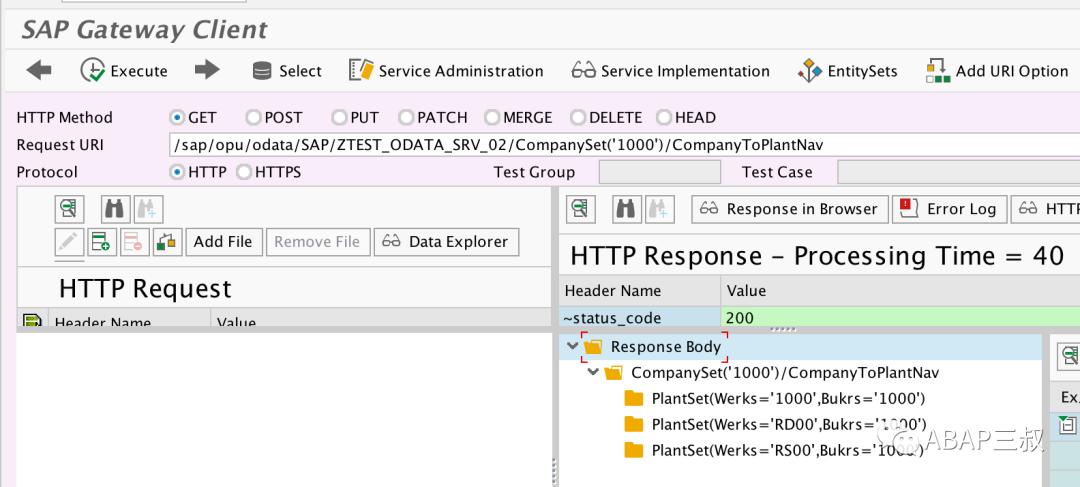The width and height of the screenshot is (1080, 487).
Task: Open EntitySets from the toolbar
Action: click(810, 70)
